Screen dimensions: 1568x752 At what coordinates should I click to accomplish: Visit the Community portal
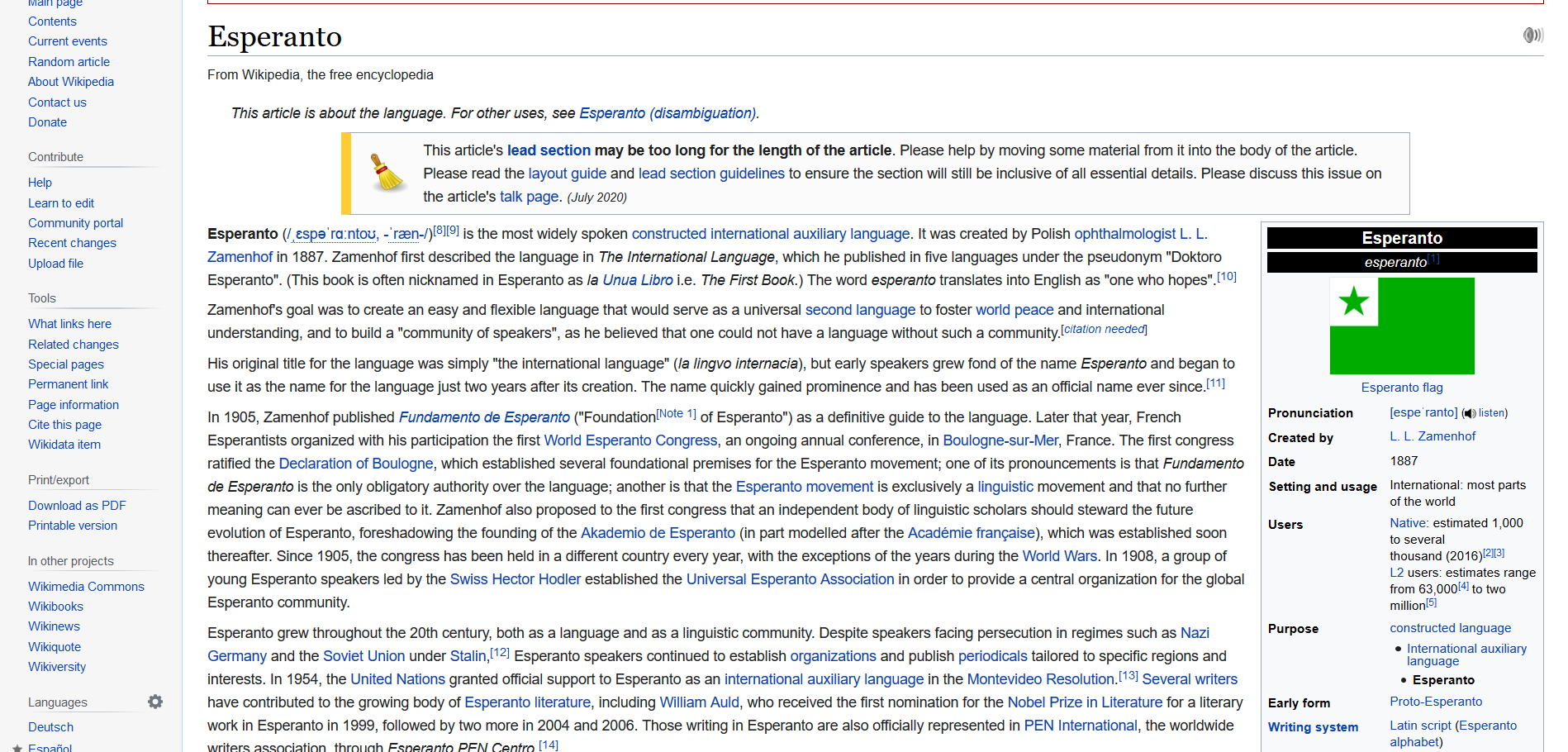pos(75,223)
